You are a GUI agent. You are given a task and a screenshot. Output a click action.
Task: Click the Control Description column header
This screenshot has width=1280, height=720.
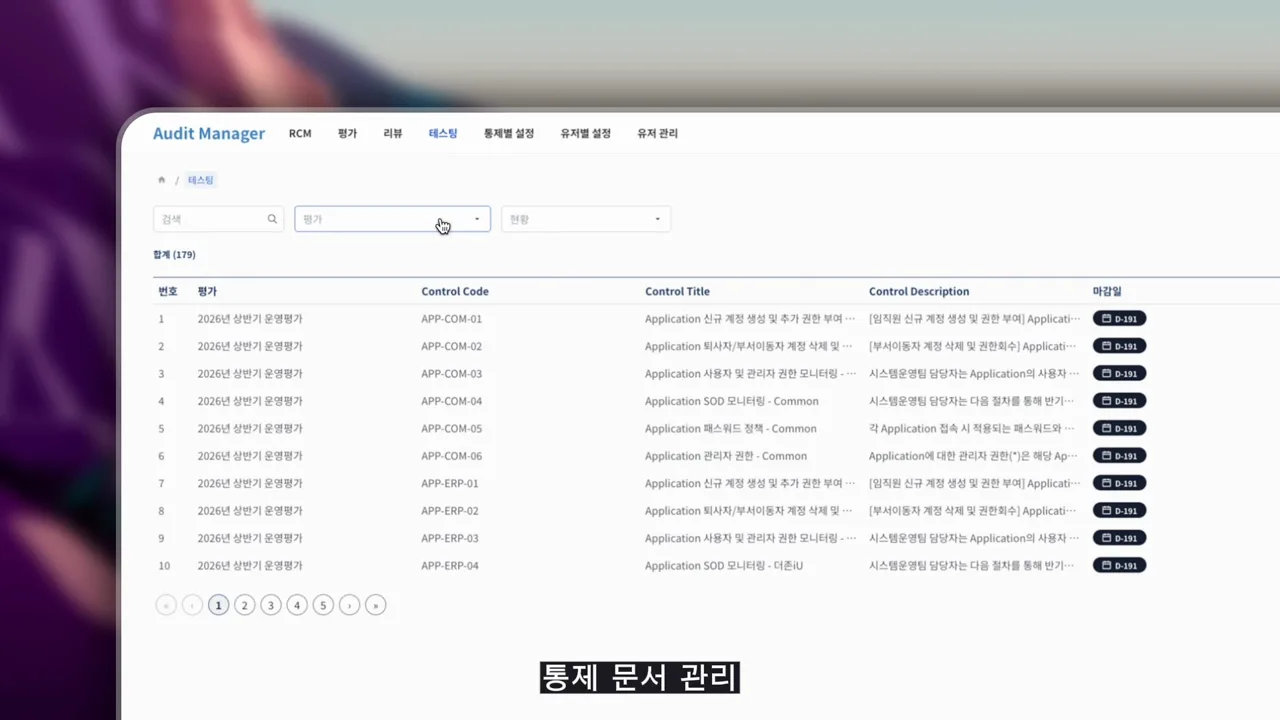919,292
